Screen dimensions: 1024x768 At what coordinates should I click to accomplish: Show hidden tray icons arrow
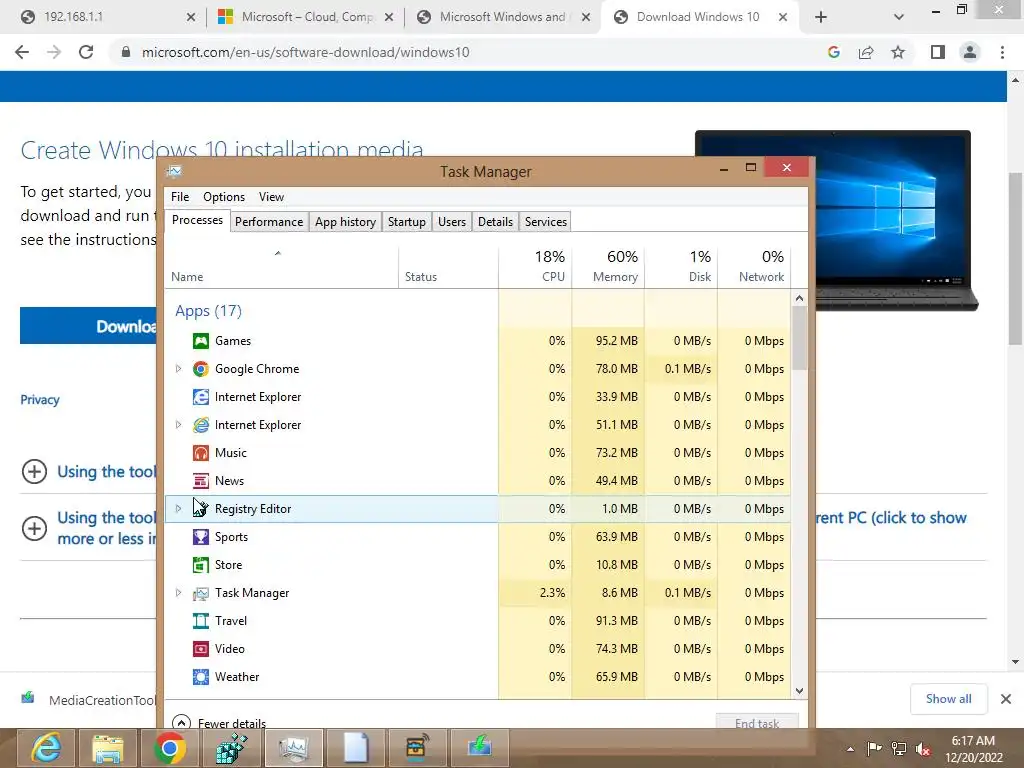(x=850, y=749)
